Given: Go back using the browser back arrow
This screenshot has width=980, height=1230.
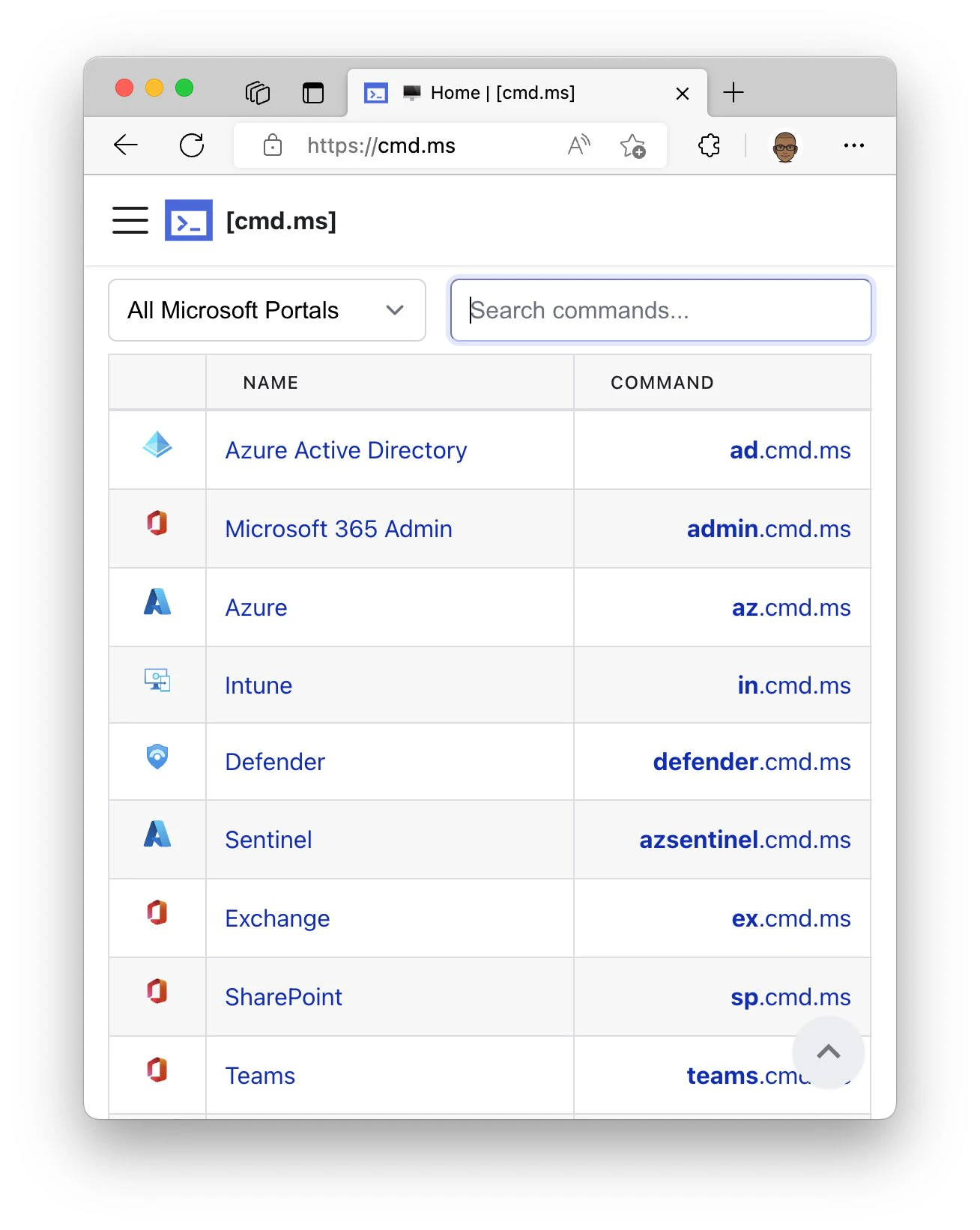Looking at the screenshot, I should pos(126,145).
